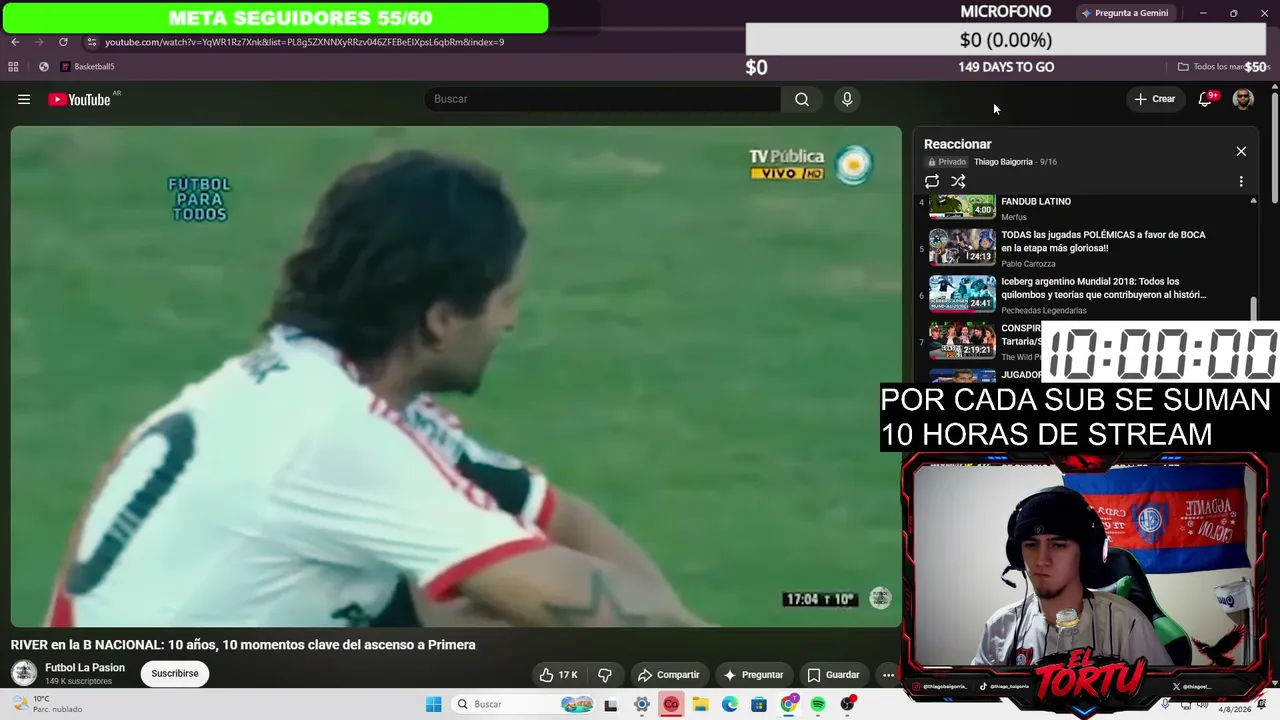Go back with the browser back arrow

pos(15,42)
